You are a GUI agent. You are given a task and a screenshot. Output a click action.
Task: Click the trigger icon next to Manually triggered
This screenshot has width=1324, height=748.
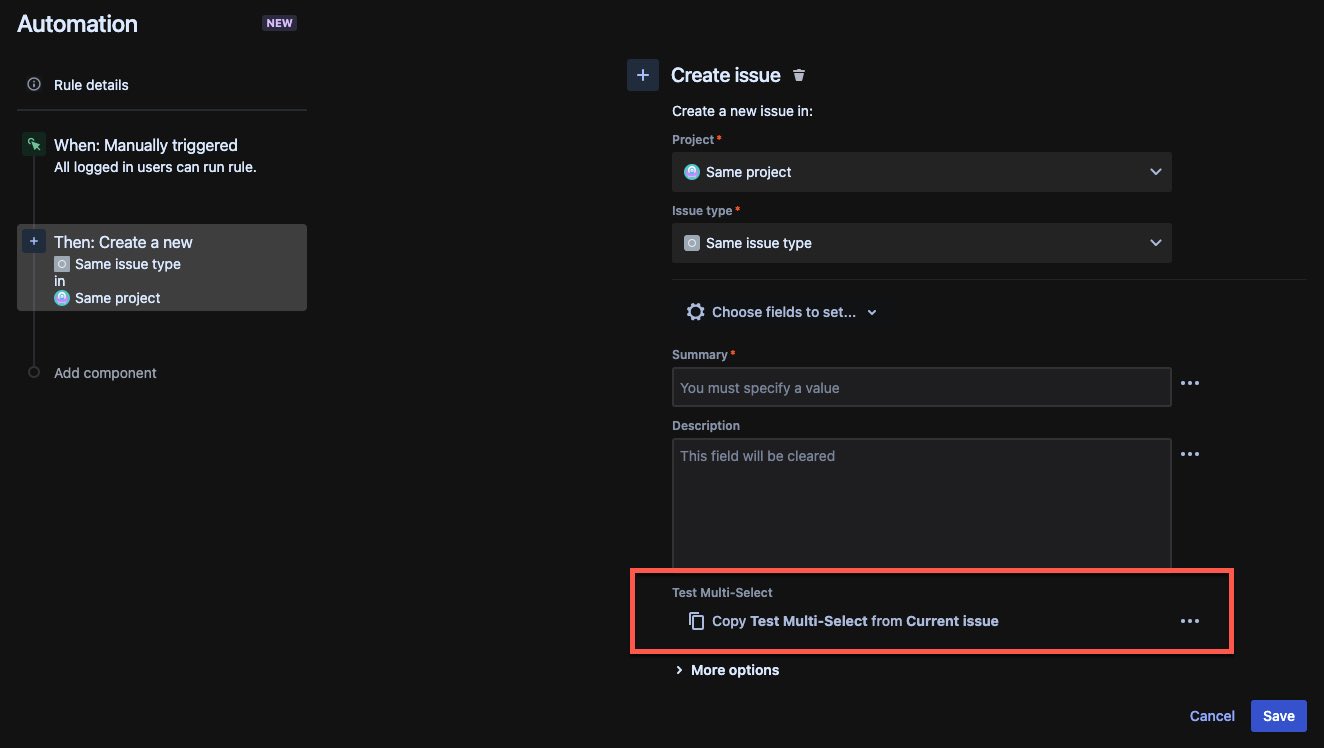click(33, 143)
